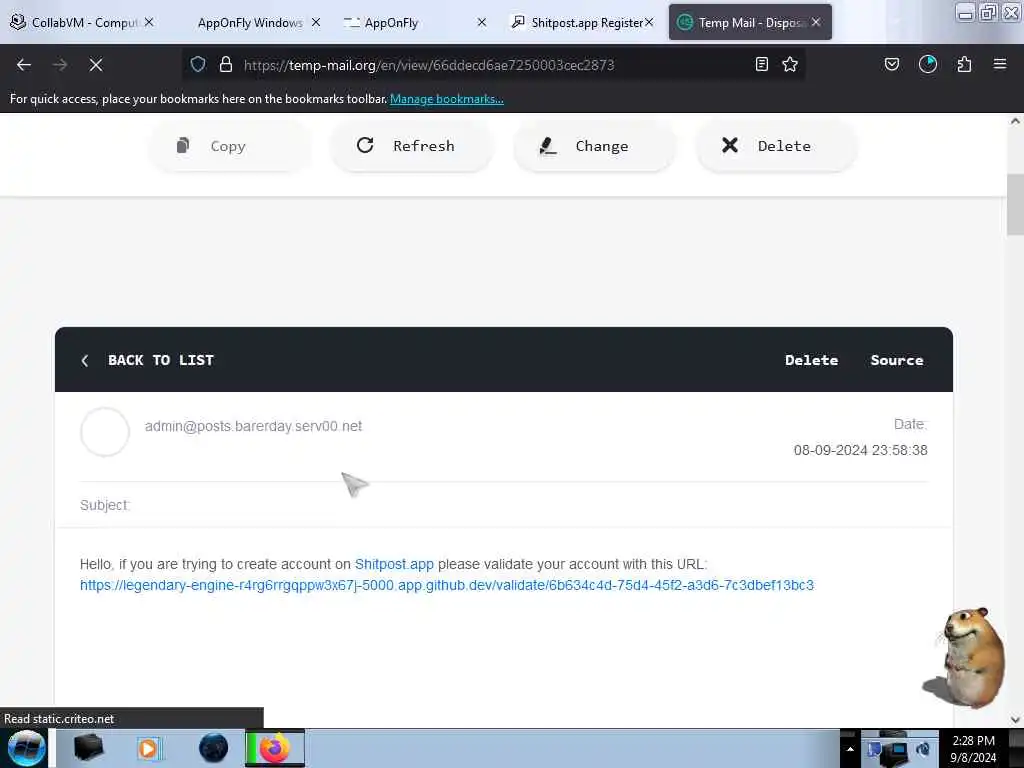Select the Temp Mail tab
Image resolution: width=1024 pixels, height=768 pixels.
point(748,23)
